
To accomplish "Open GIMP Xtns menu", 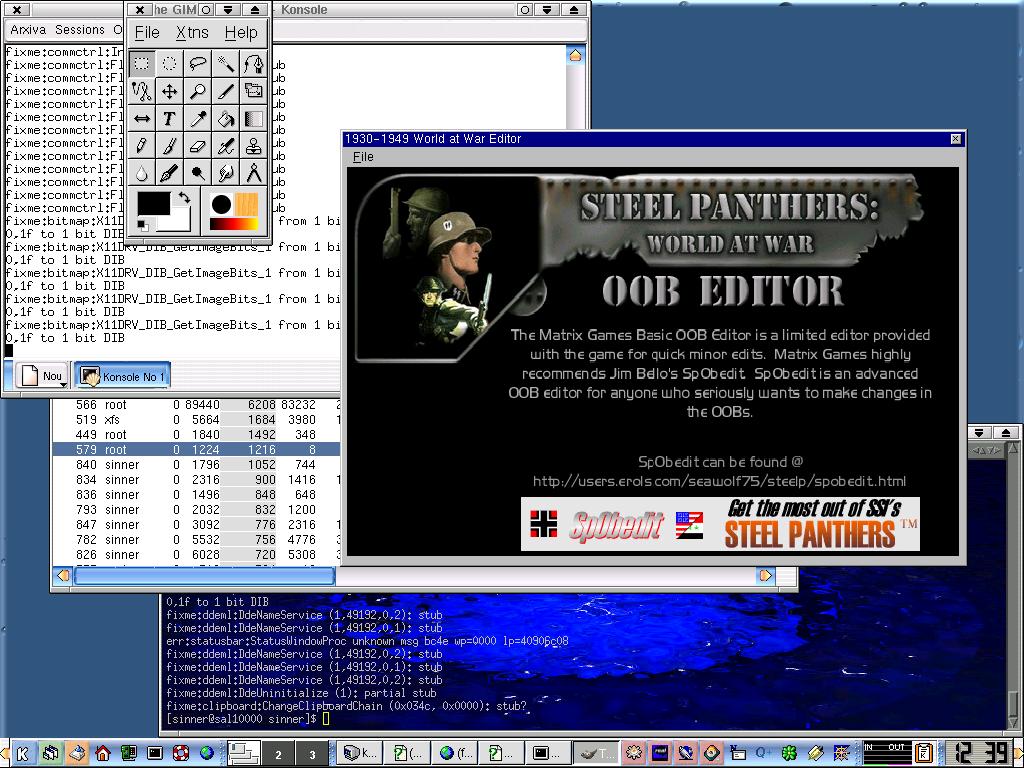I will point(192,33).
